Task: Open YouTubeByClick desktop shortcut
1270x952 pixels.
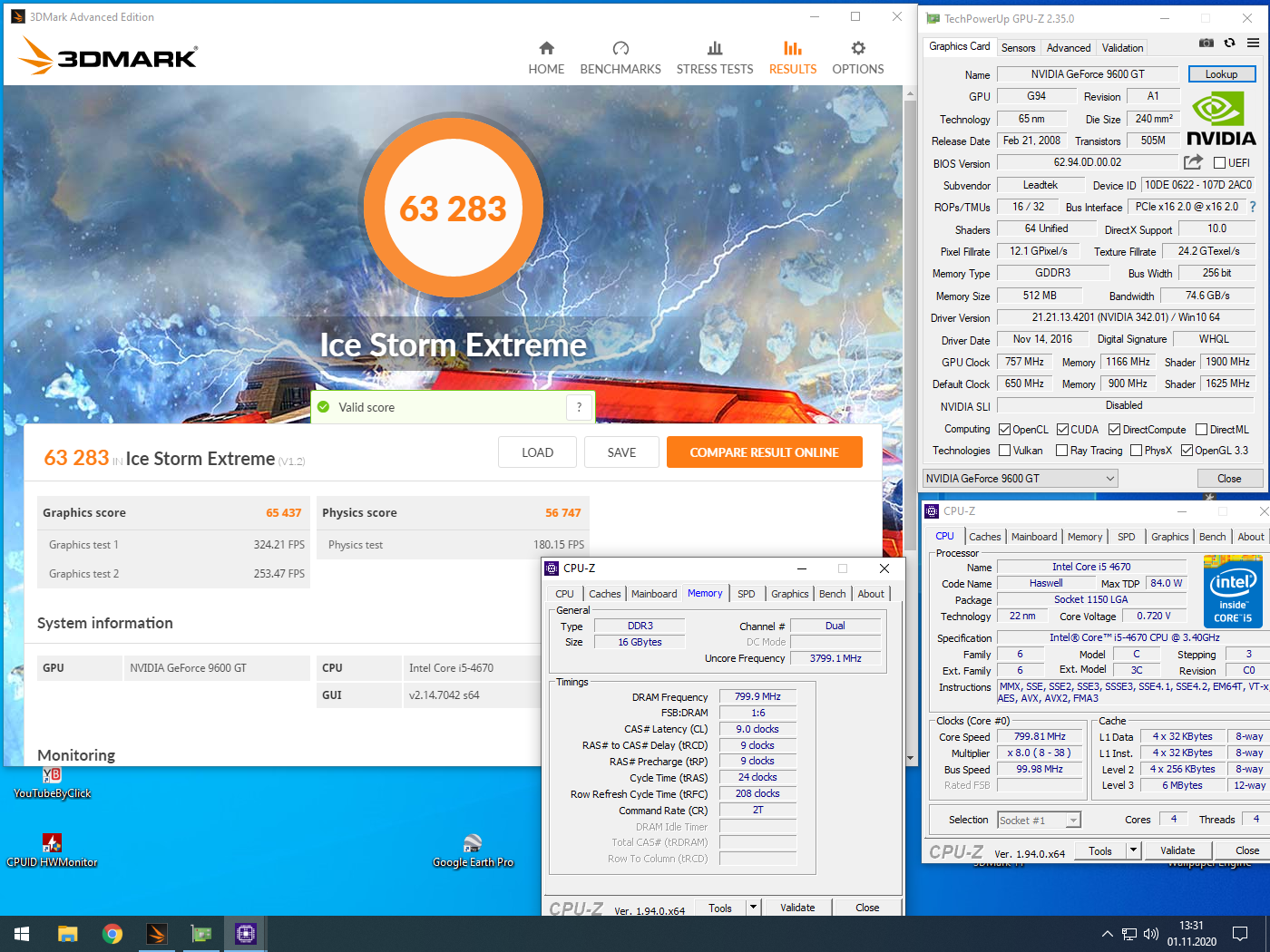Action: [52, 783]
